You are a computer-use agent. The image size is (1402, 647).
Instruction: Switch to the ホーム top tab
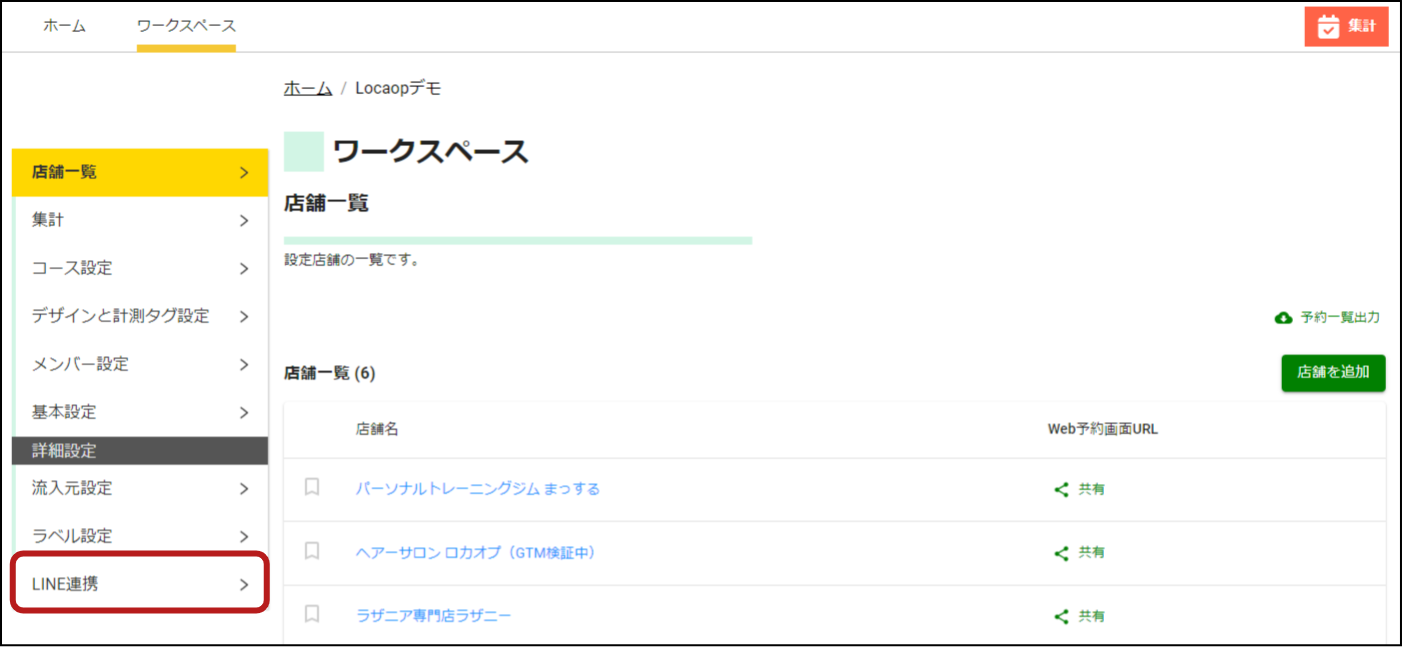(64, 26)
